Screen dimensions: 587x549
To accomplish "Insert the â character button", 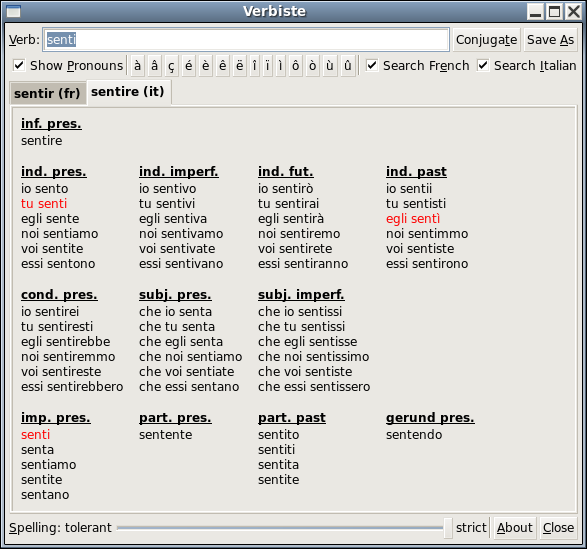I will 154,66.
